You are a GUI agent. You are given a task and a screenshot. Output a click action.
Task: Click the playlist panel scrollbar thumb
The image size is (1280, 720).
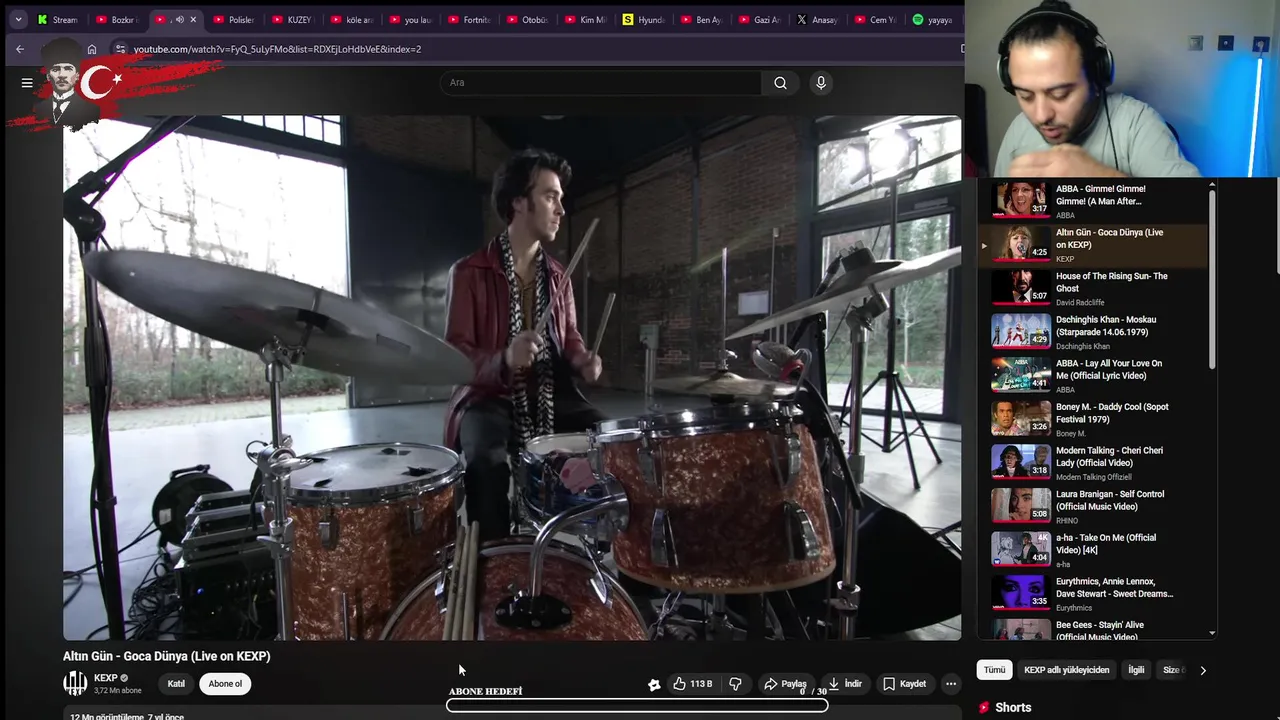tap(1212, 280)
